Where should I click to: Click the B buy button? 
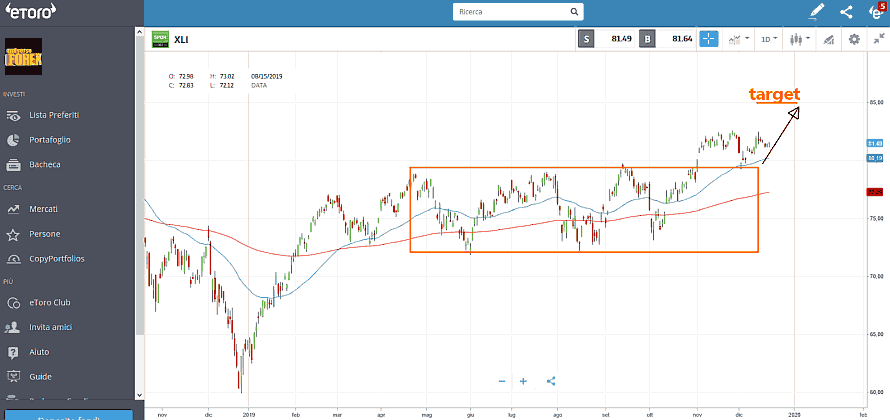(x=648, y=39)
